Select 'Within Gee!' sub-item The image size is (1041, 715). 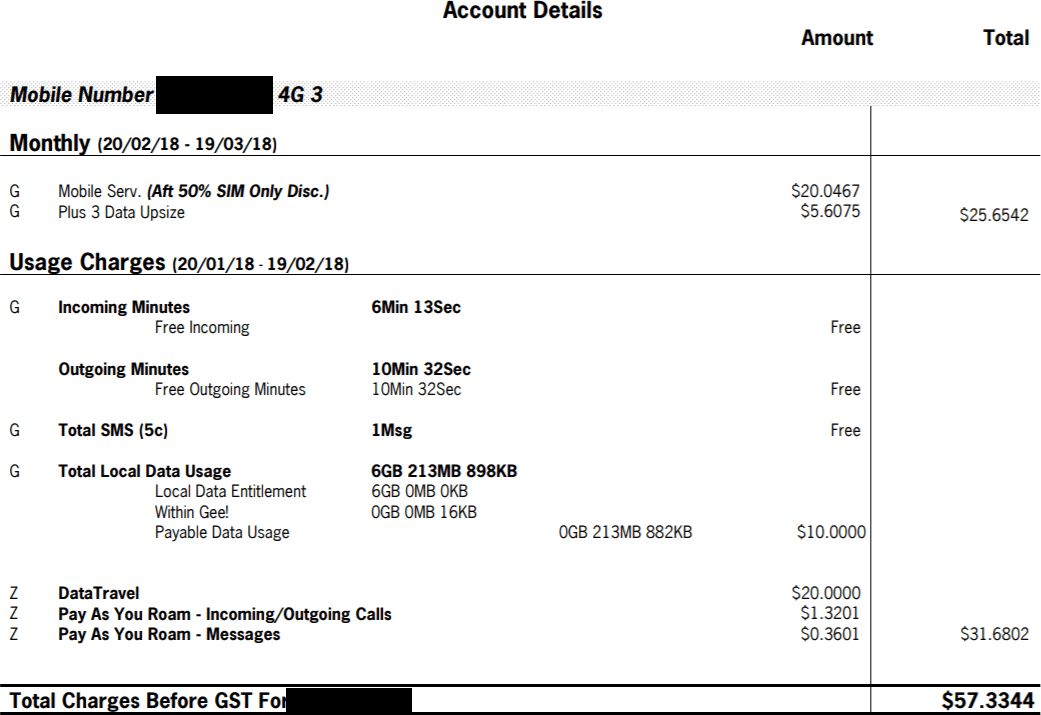tap(192, 513)
